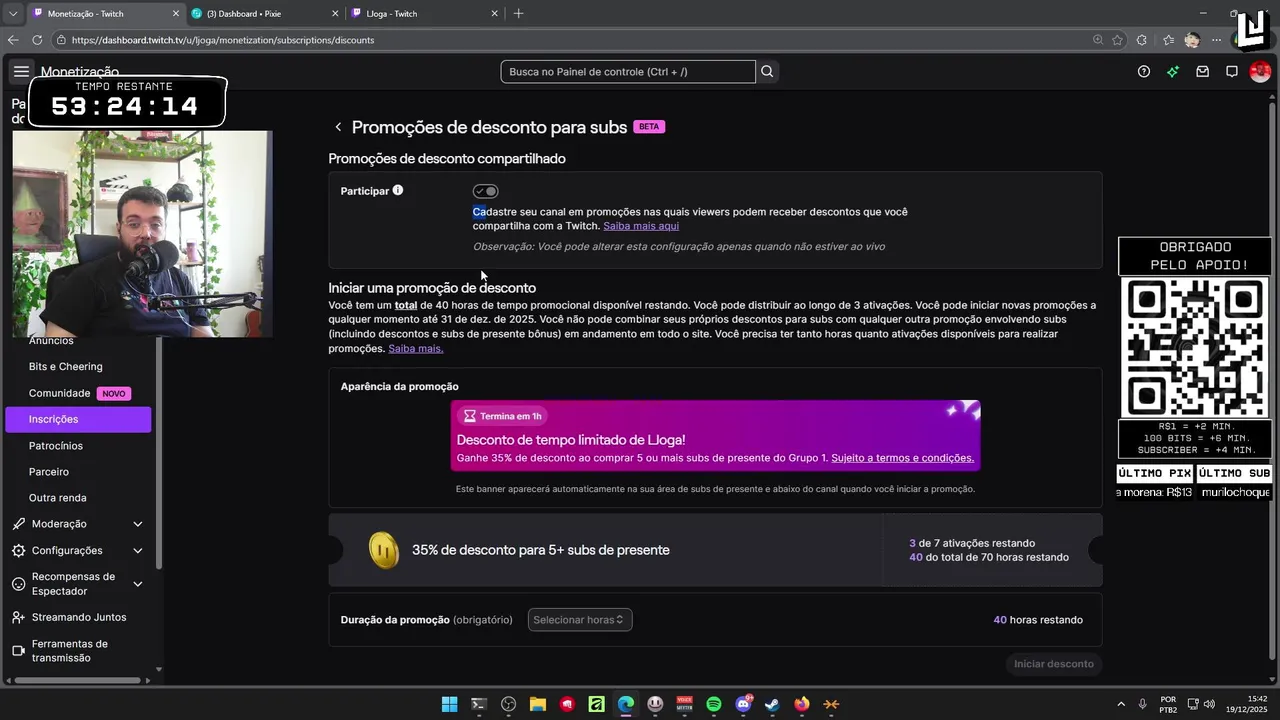The height and width of the screenshot is (720, 1280).
Task: Open Patrocínios in sidebar
Action: [56, 446]
